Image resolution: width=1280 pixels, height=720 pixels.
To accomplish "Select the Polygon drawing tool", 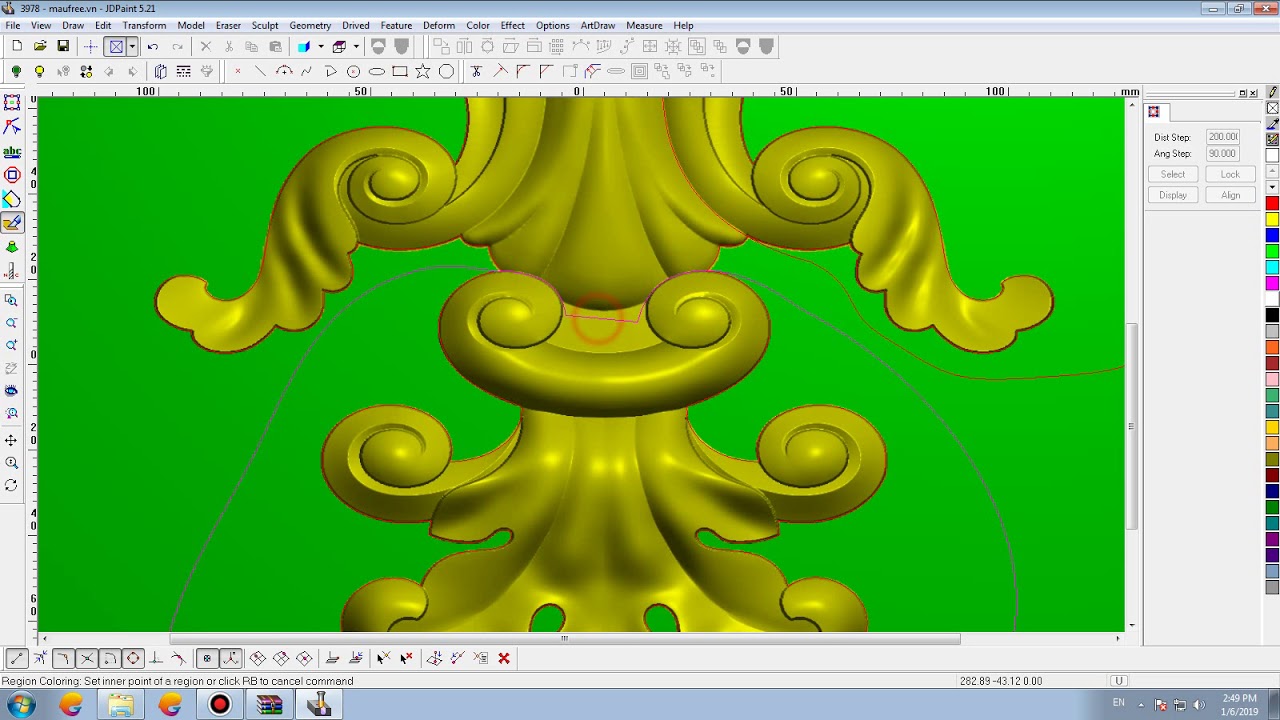I will point(446,71).
